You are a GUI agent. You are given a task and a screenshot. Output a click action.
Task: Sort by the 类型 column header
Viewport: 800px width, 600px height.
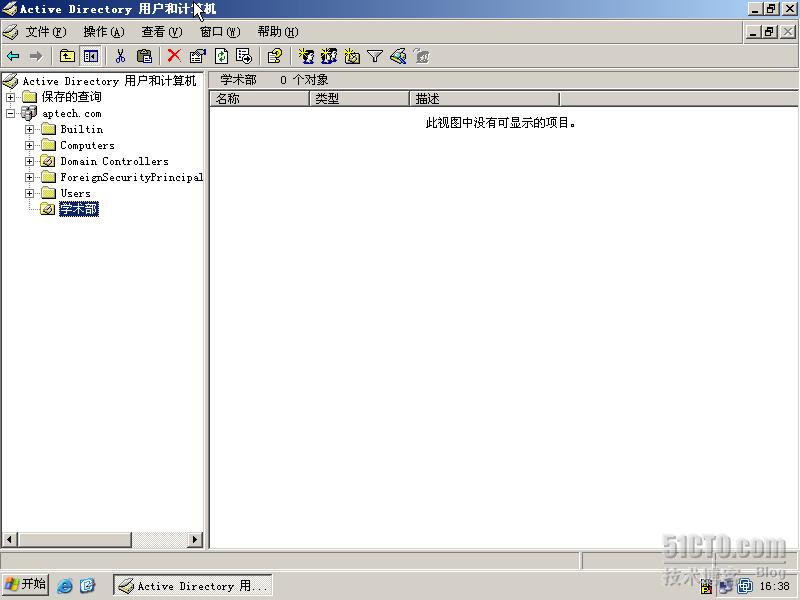[x=360, y=99]
